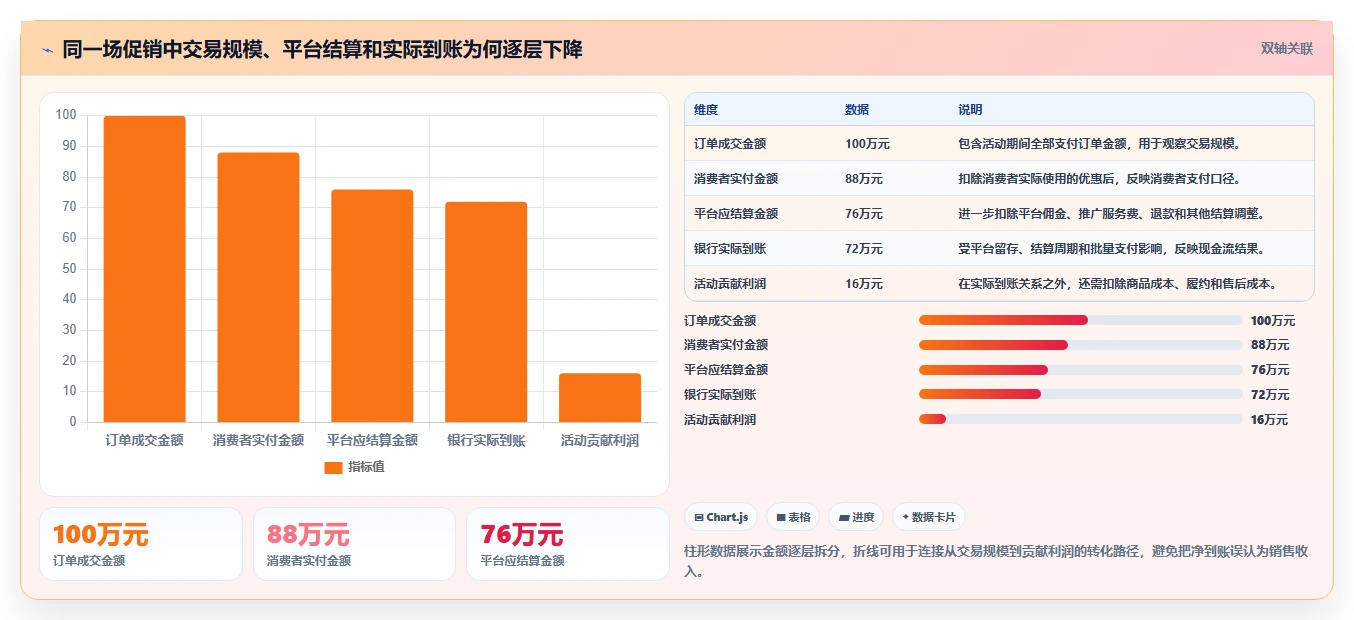Click the 消费者实付金额 progress bar showing 88万元
This screenshot has width=1354, height=620.
click(1081, 345)
